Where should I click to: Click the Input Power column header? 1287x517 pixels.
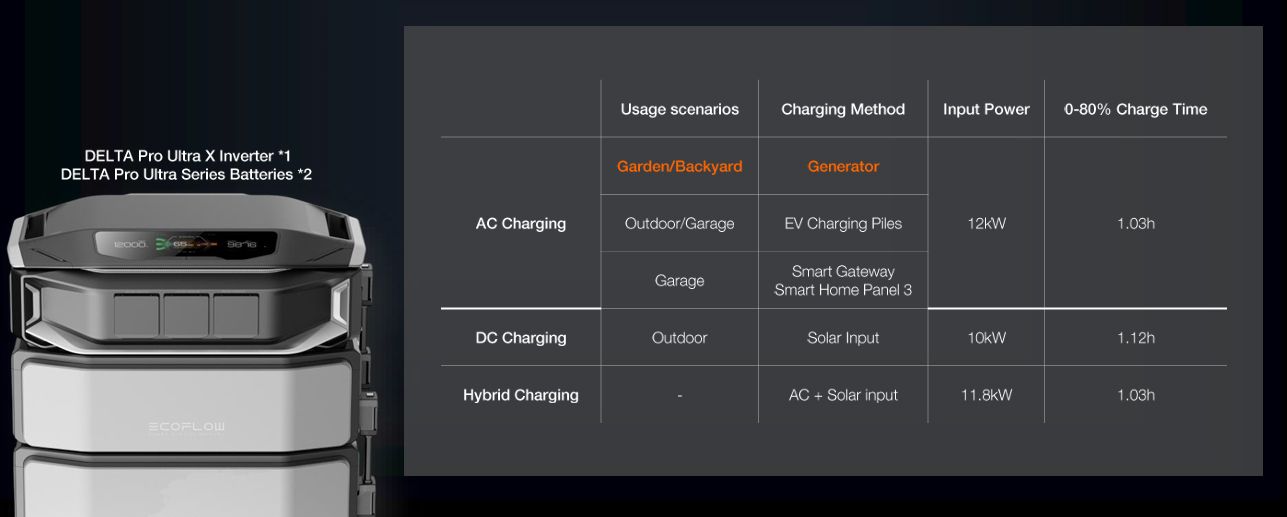click(x=986, y=109)
